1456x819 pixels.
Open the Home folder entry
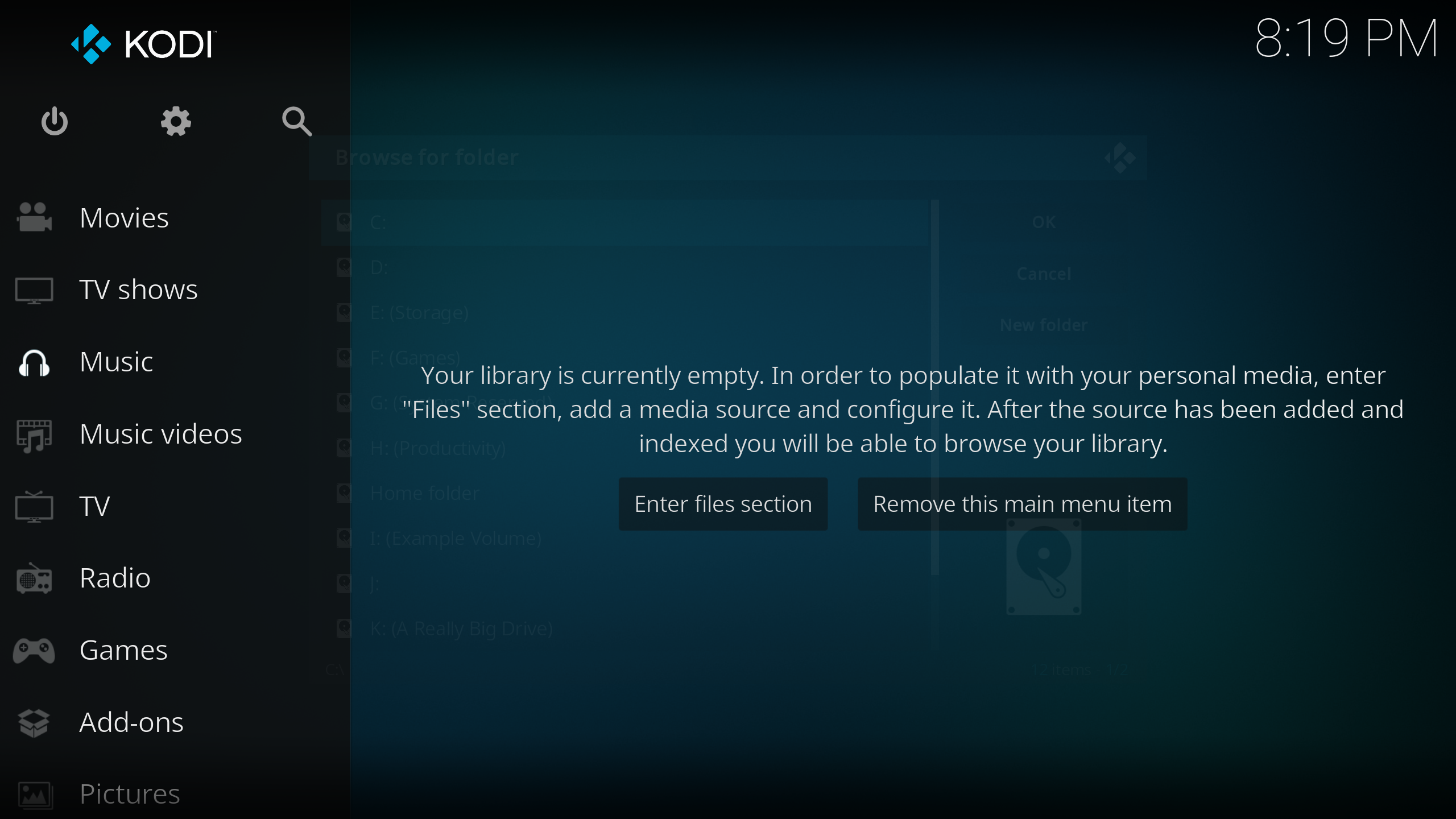(x=424, y=493)
